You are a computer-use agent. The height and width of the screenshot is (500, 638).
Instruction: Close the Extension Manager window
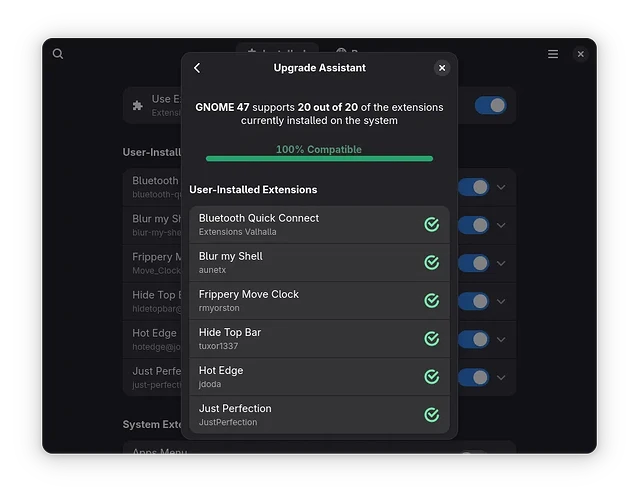(581, 54)
